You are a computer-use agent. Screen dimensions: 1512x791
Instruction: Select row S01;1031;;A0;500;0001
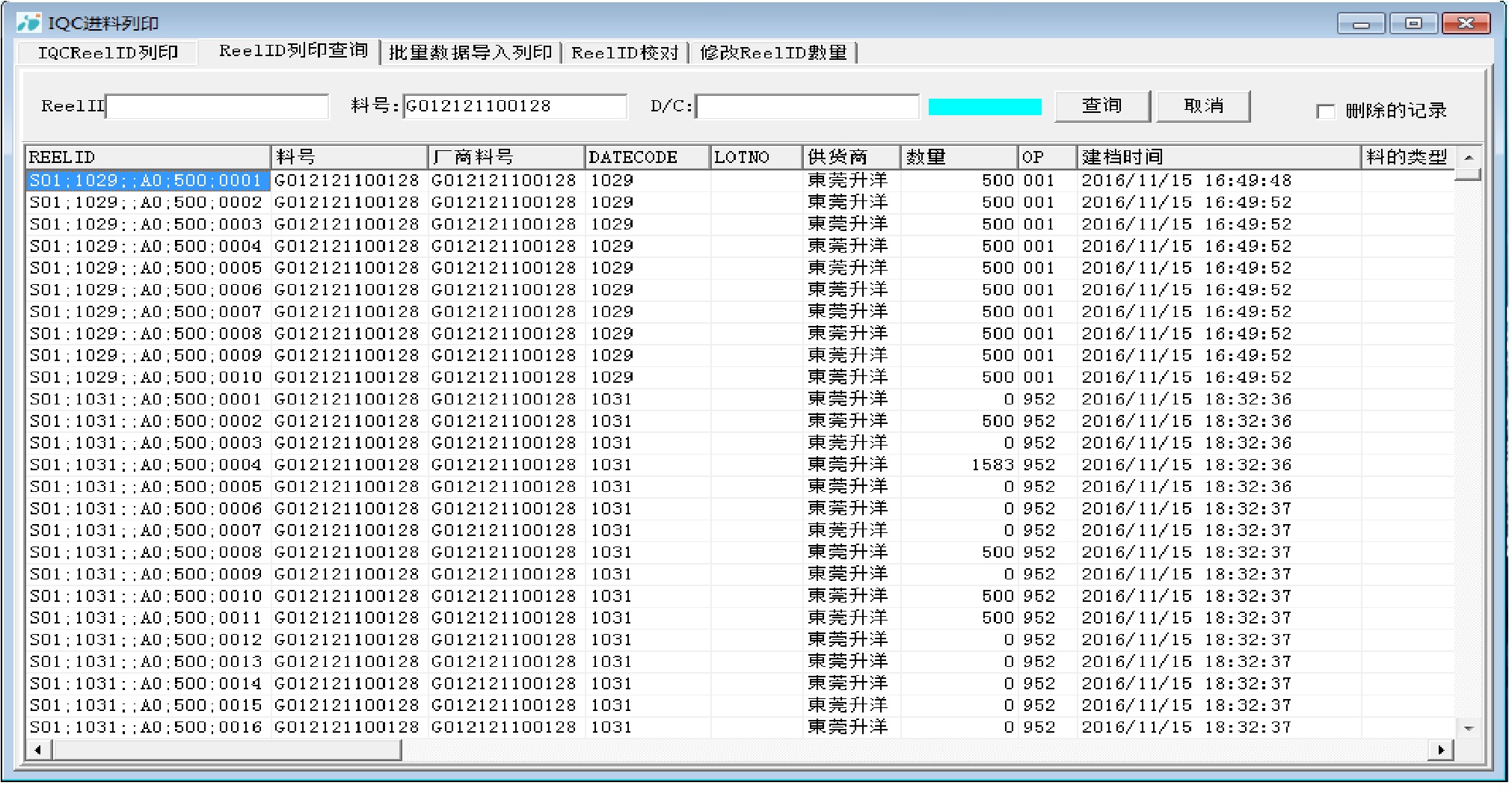coord(740,399)
